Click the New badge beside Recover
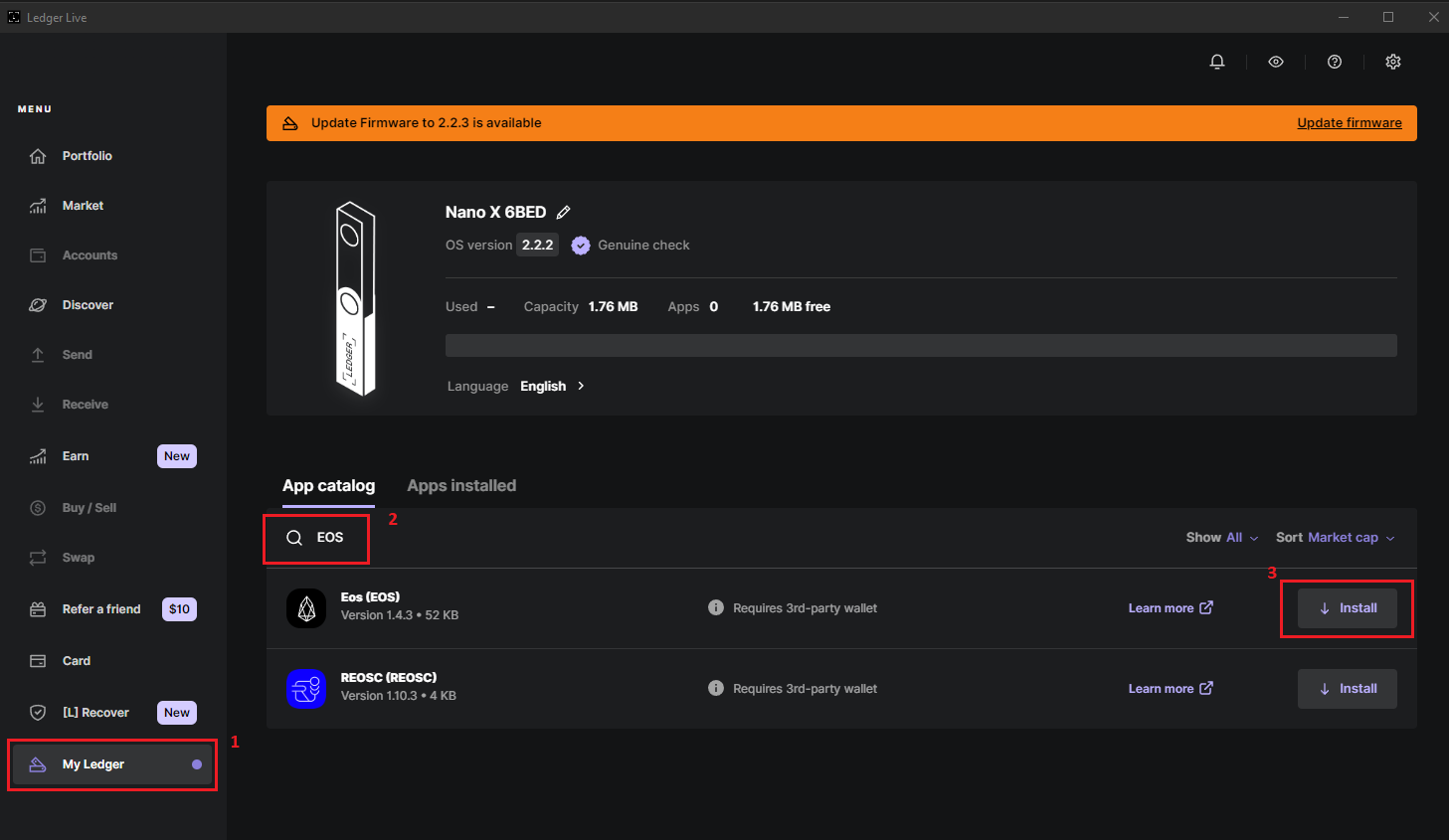Image resolution: width=1449 pixels, height=840 pixels. 177,713
